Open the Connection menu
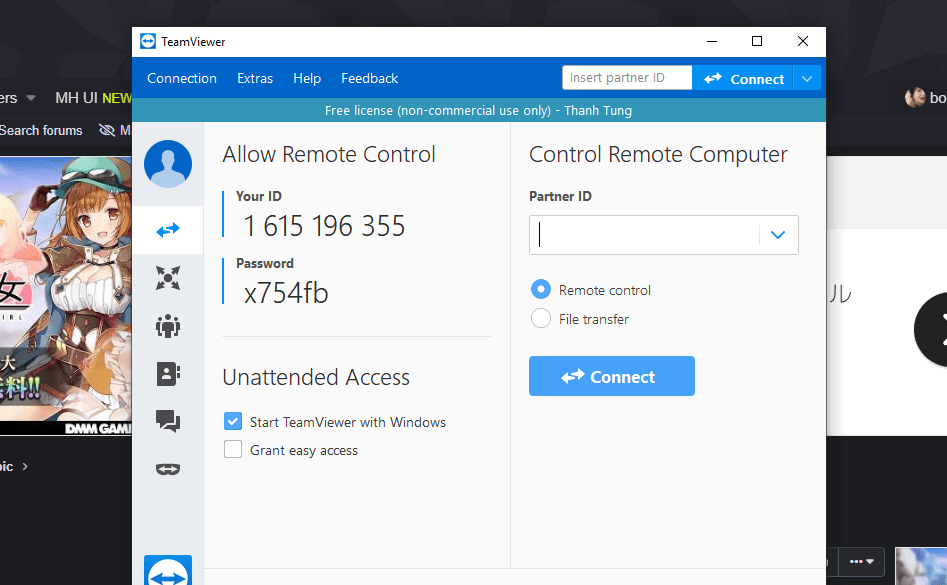 coord(182,78)
